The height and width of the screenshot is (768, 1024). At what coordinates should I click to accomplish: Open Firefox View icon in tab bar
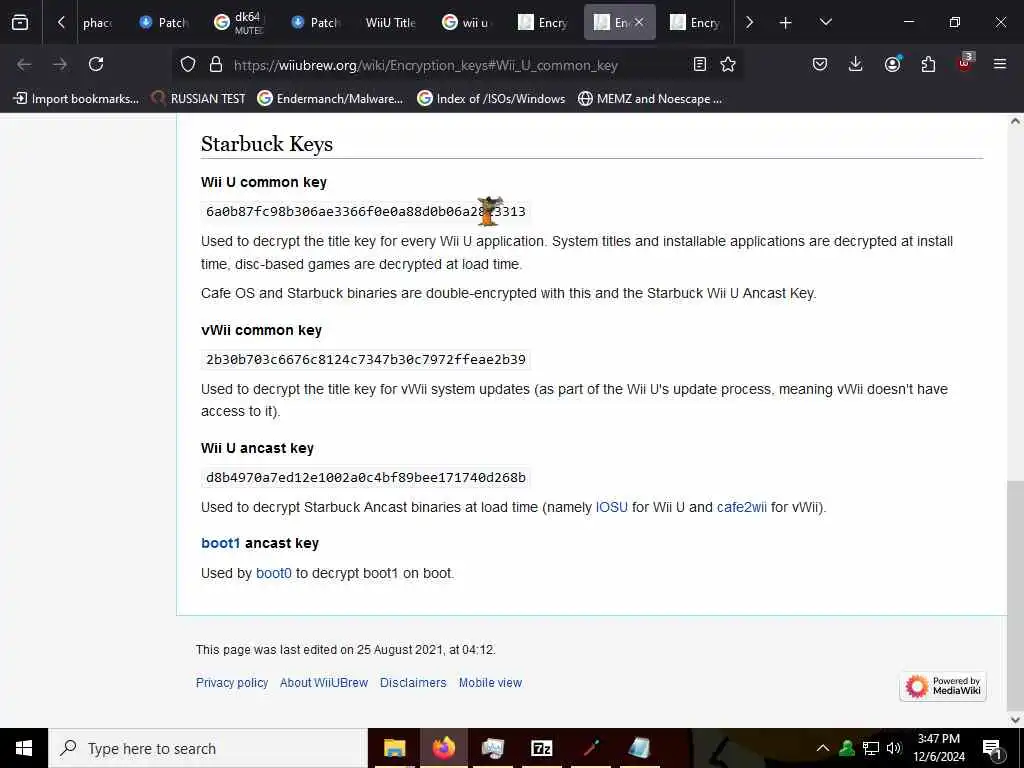[x=20, y=22]
